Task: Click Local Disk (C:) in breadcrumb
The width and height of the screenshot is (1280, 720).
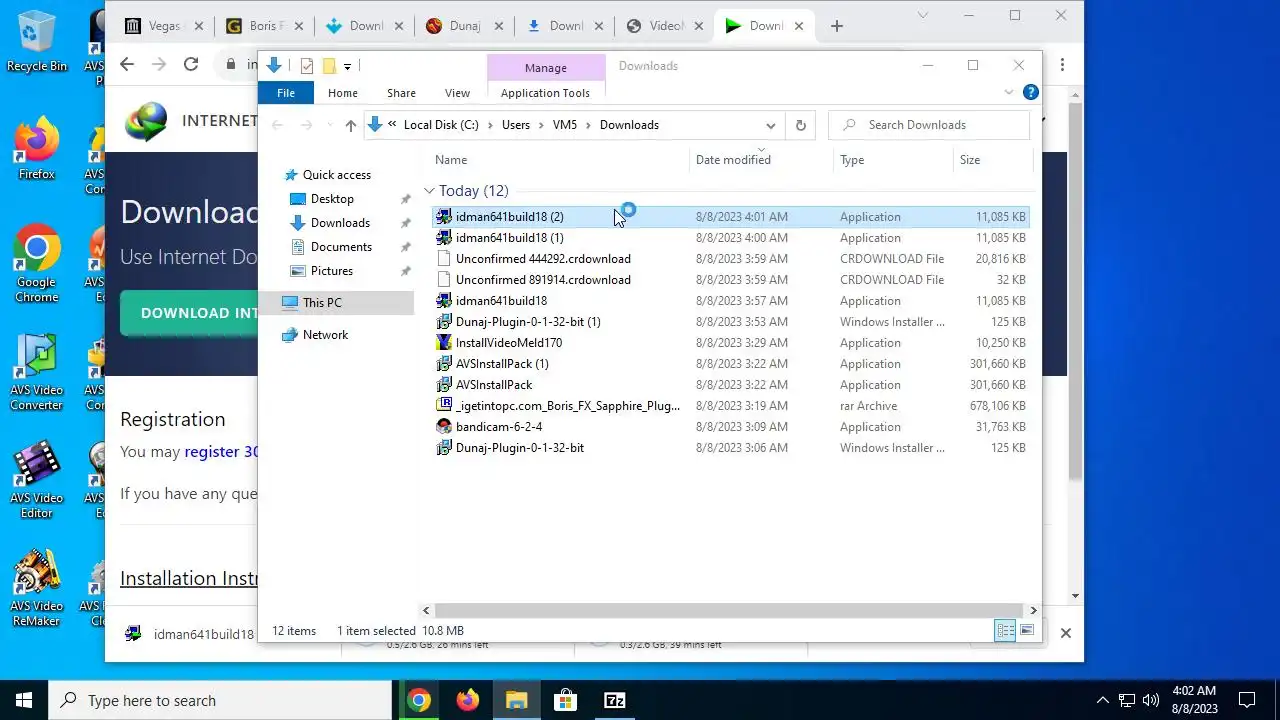Action: [x=441, y=125]
